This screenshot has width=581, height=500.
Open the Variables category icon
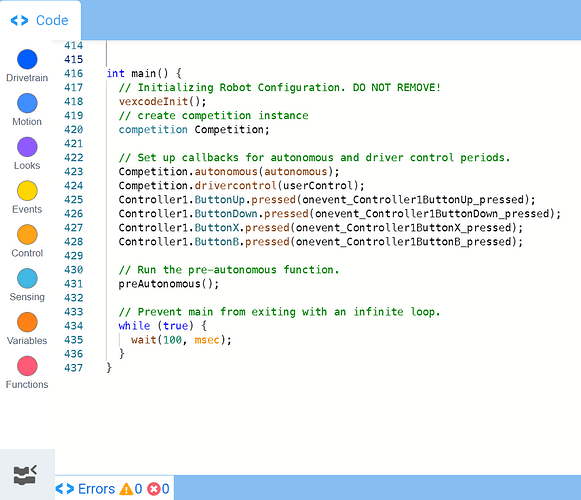(27, 322)
